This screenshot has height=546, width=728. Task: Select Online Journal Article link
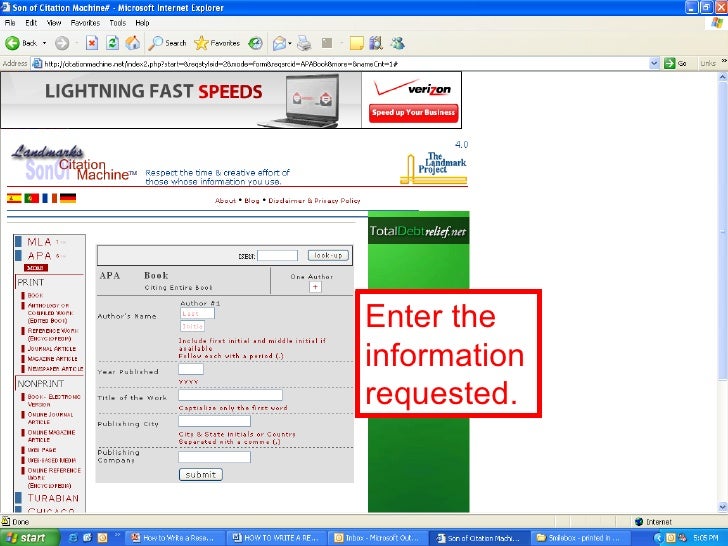pos(50,418)
